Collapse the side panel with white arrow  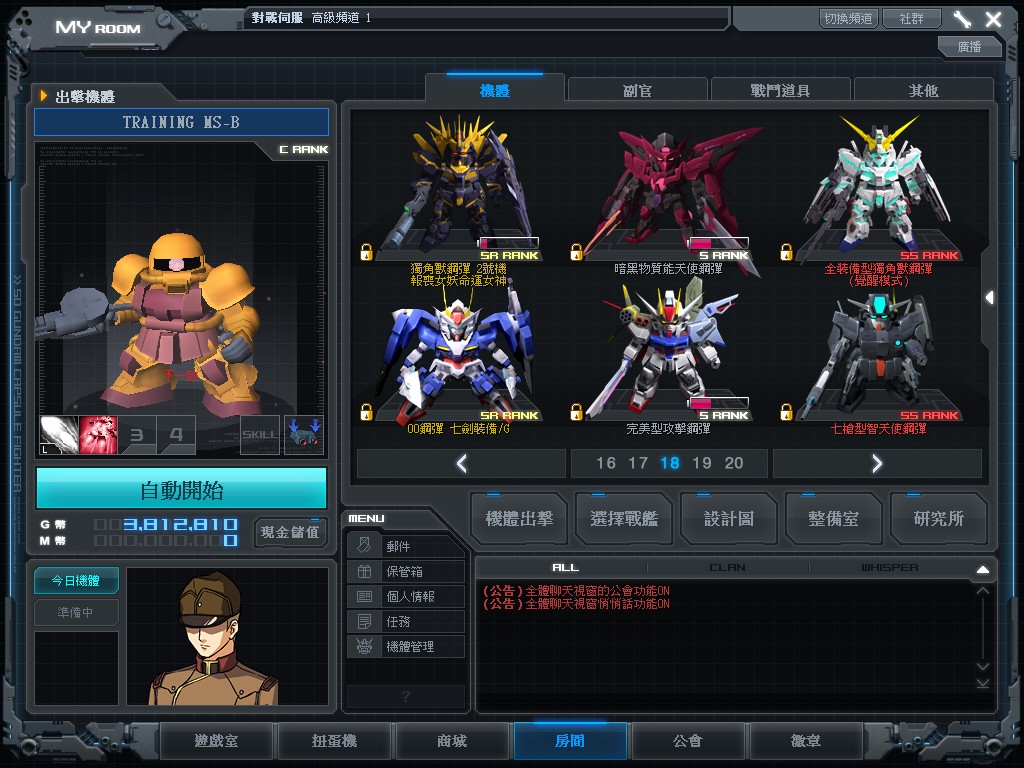(989, 298)
